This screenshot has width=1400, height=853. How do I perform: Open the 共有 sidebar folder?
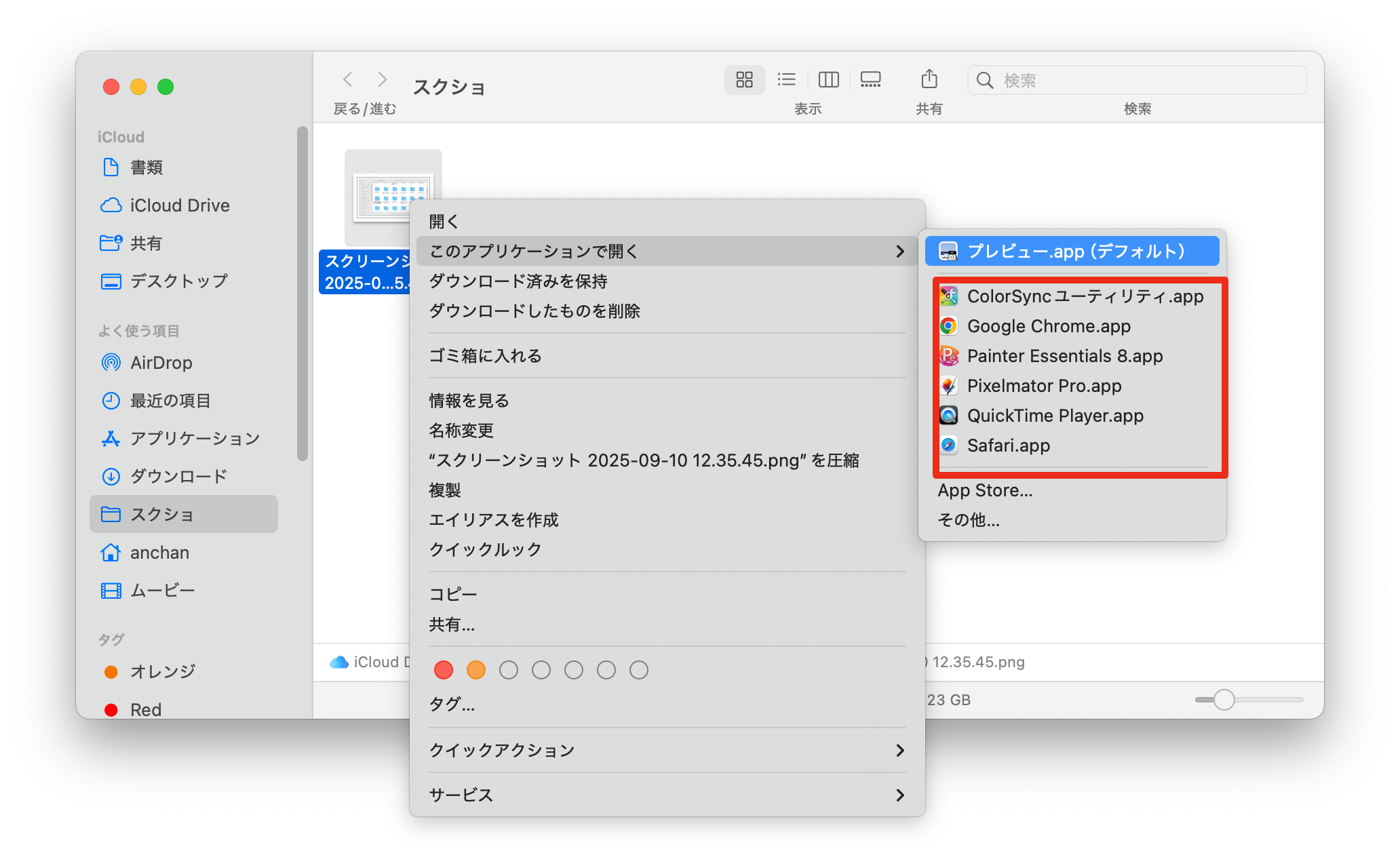[x=183, y=243]
